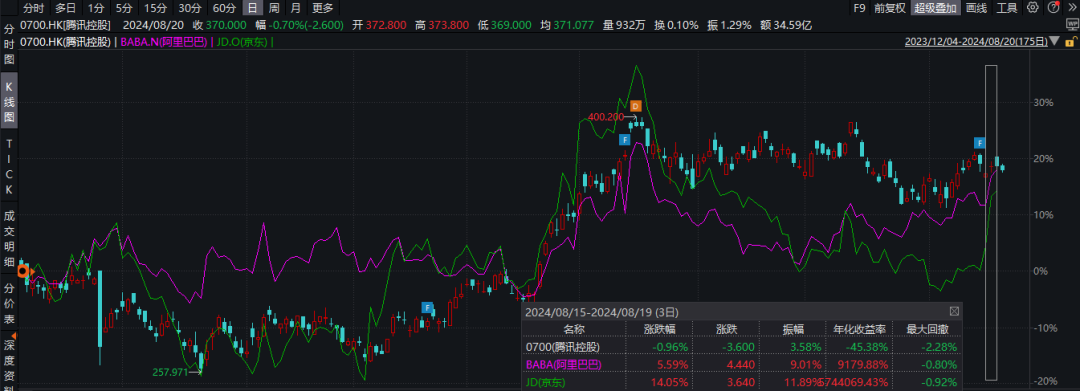
Task: Open the K线图 sidebar view
Action: 9,103
